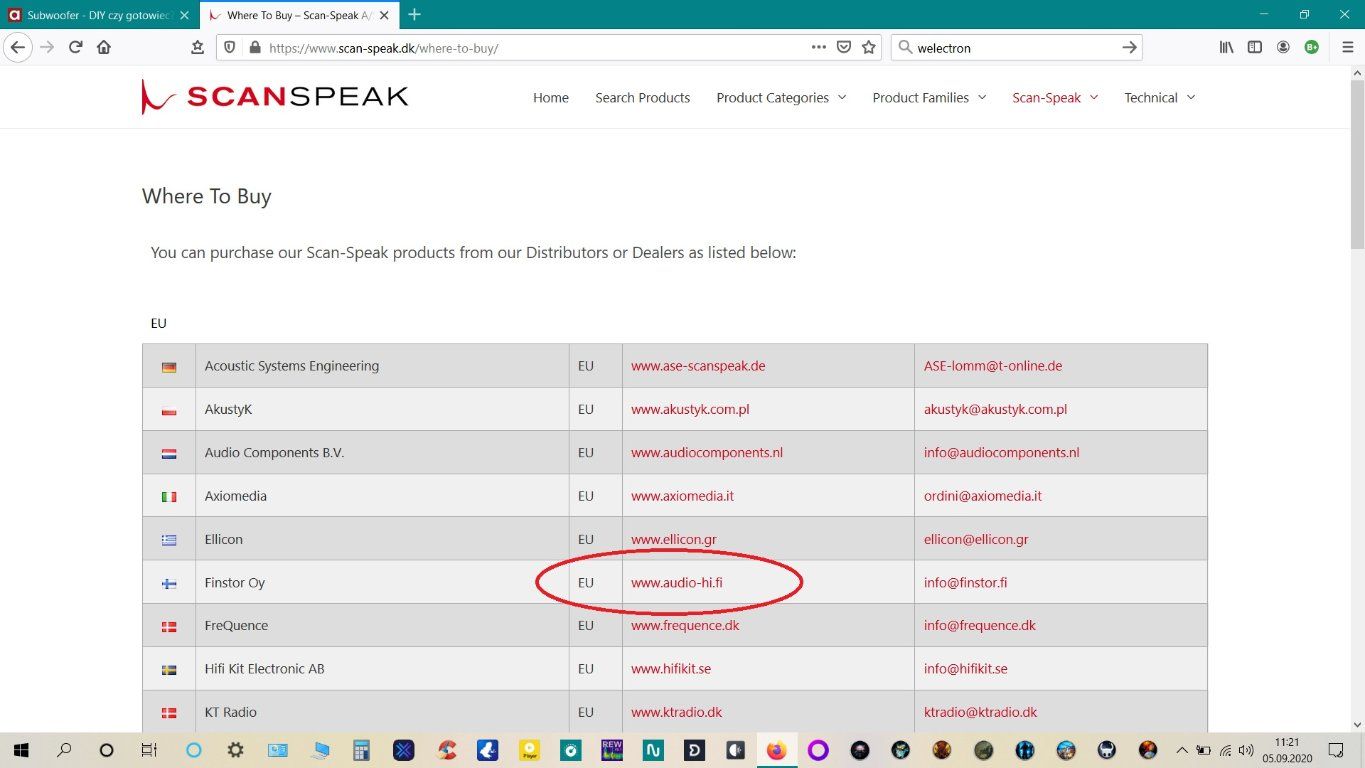Select the Where To Buy tab
The image size is (1365, 768).
(x=298, y=15)
